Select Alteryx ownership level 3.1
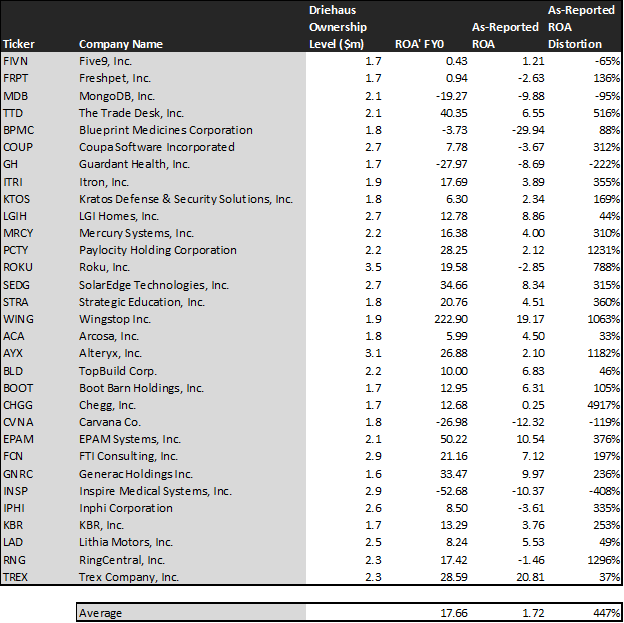This screenshot has height=623, width=624. click(x=373, y=353)
